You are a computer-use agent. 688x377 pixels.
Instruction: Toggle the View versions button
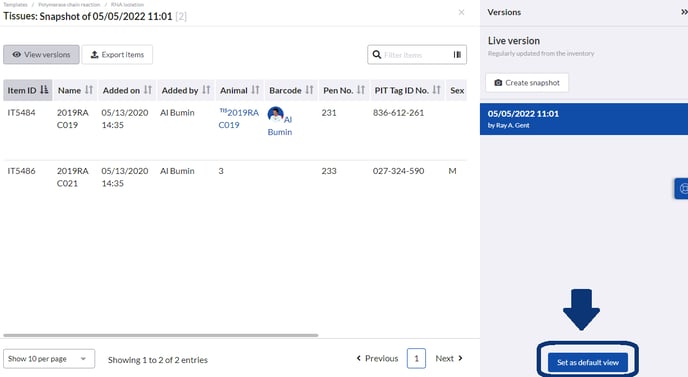coord(41,54)
